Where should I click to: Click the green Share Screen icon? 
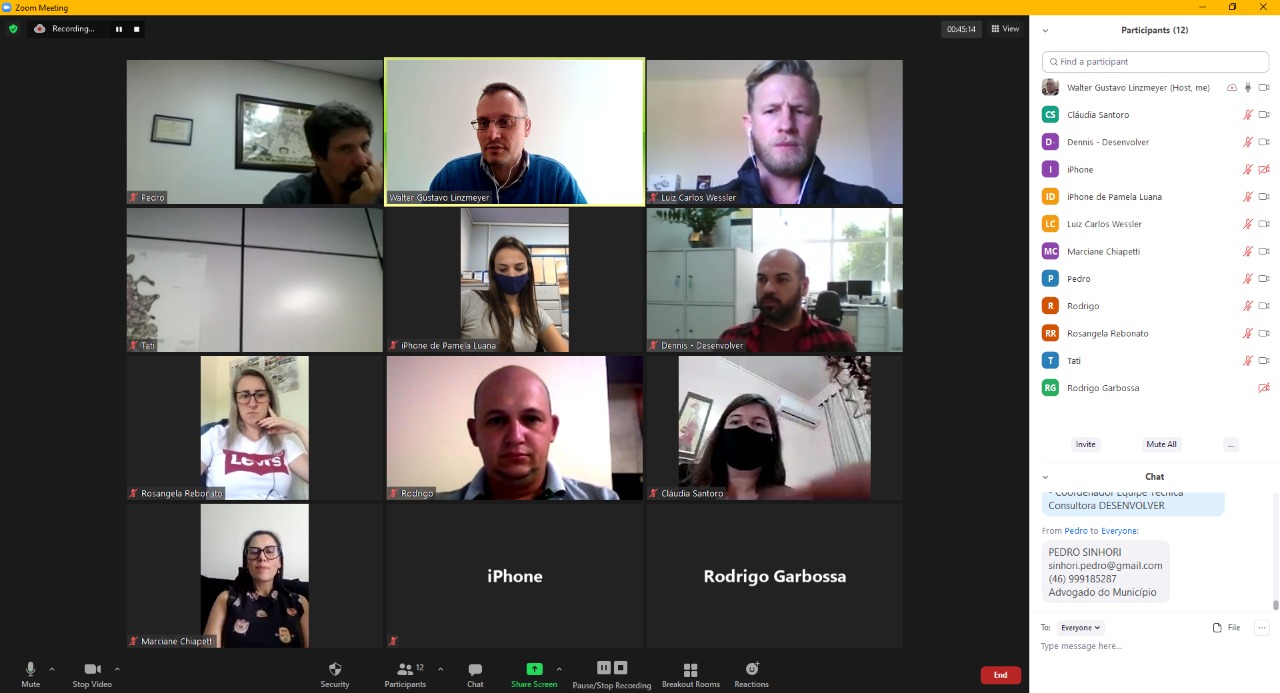click(x=534, y=669)
